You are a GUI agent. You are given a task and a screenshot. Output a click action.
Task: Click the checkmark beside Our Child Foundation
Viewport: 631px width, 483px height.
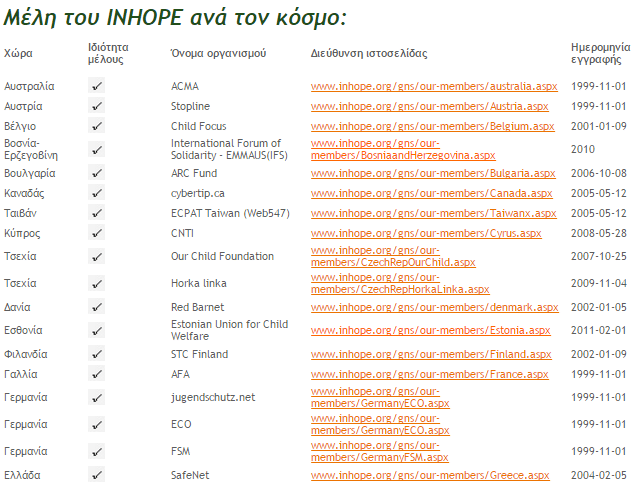[x=96, y=256]
